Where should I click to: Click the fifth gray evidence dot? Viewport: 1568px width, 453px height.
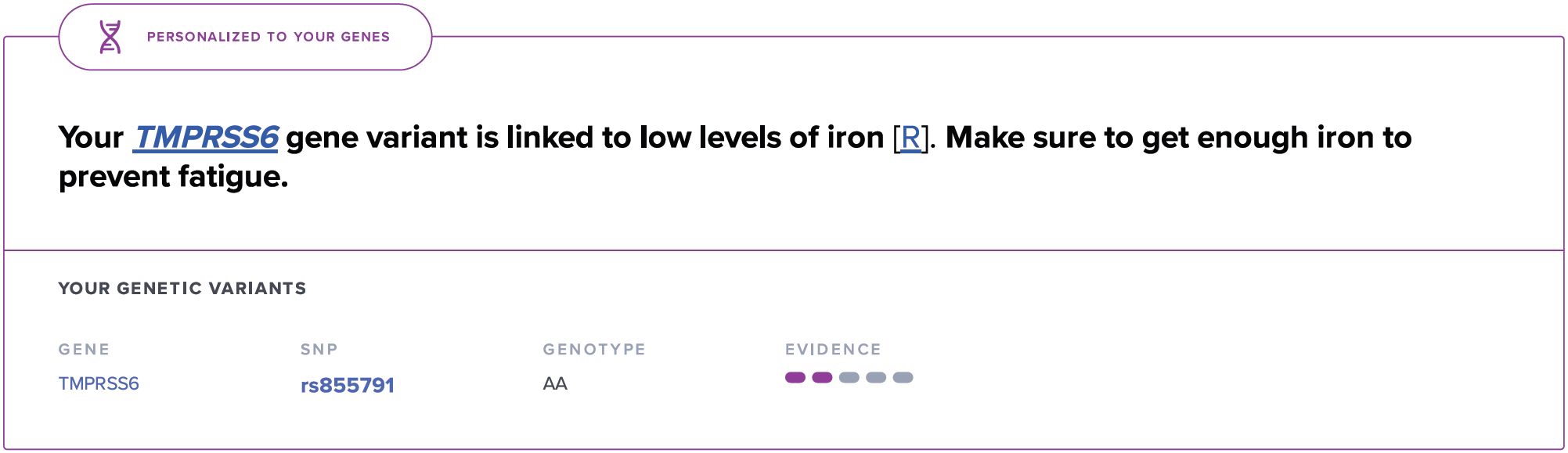pos(903,378)
